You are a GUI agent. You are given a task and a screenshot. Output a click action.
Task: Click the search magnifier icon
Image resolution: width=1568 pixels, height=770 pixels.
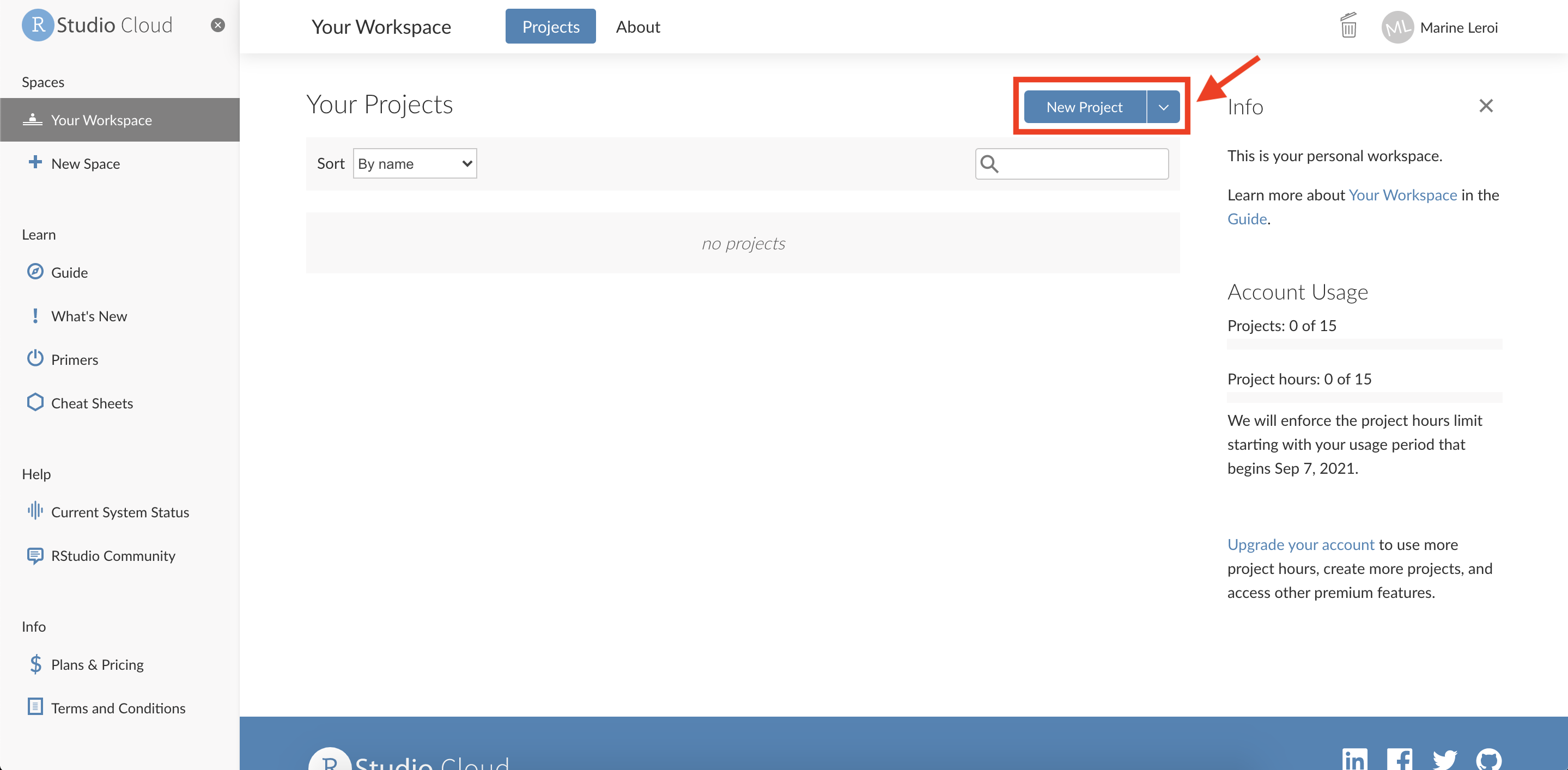(990, 163)
